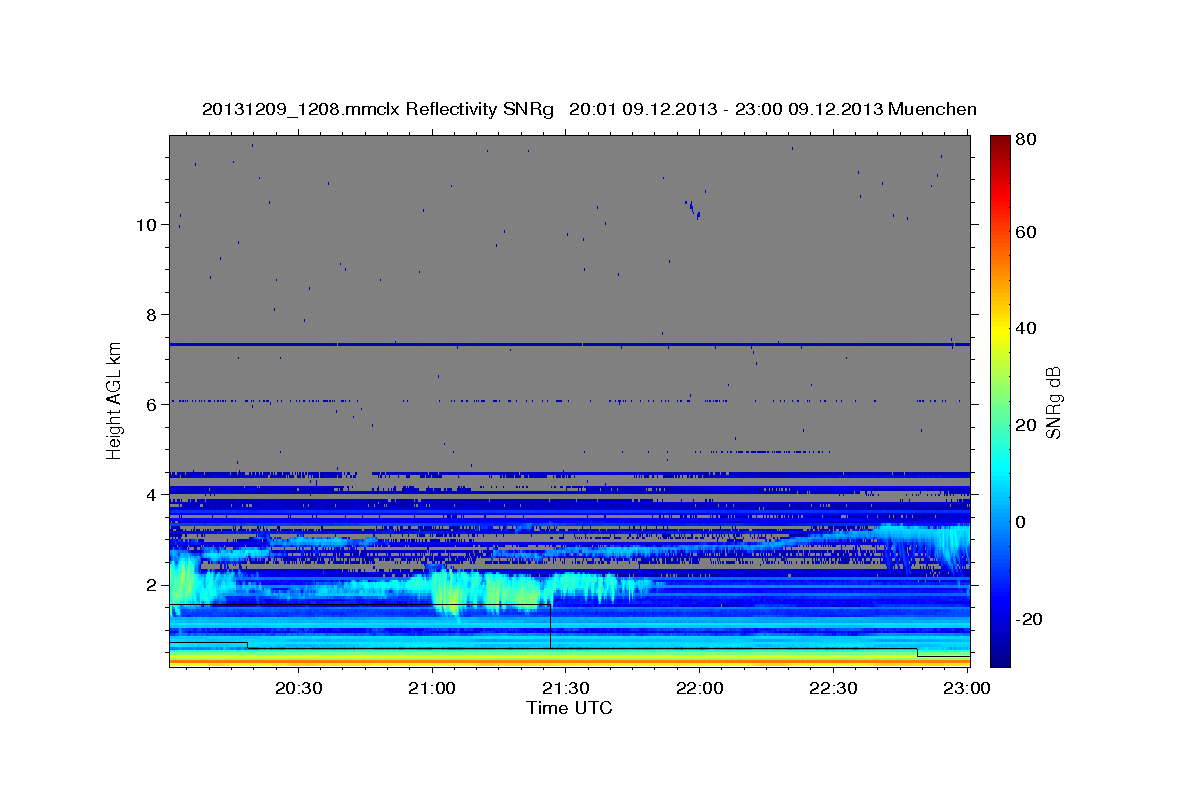The width and height of the screenshot is (1200, 800).
Task: Click the colorbar value 80
Action: (1027, 139)
